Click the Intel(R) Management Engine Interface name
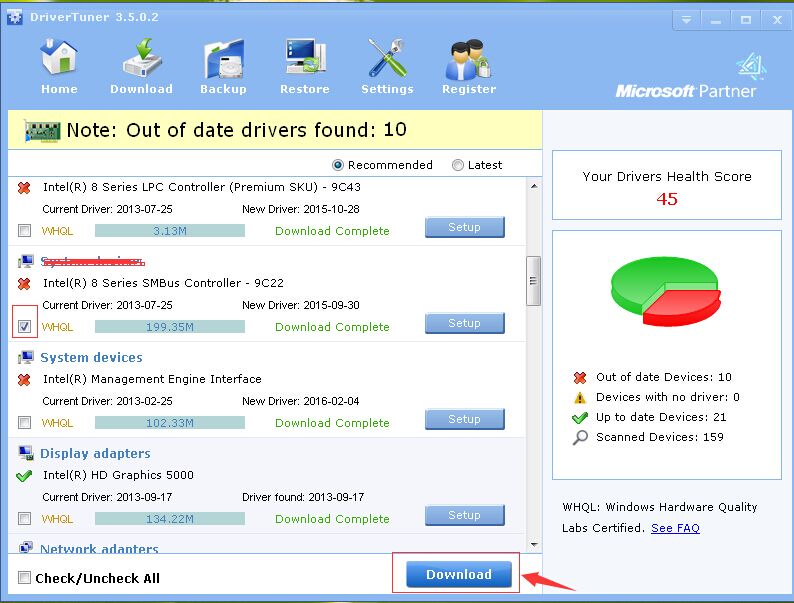 point(152,379)
